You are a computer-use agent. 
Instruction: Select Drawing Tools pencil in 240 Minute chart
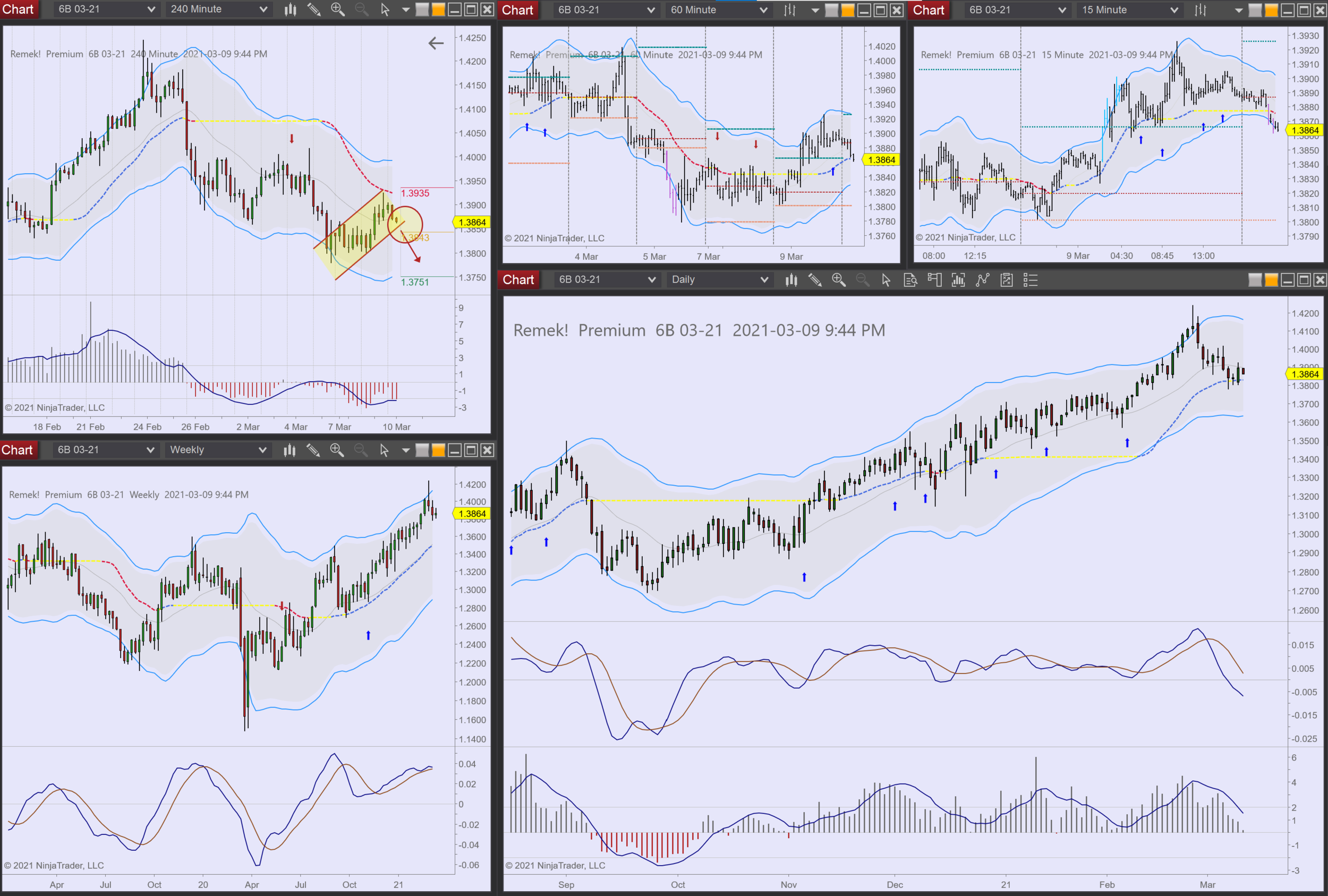[314, 9]
